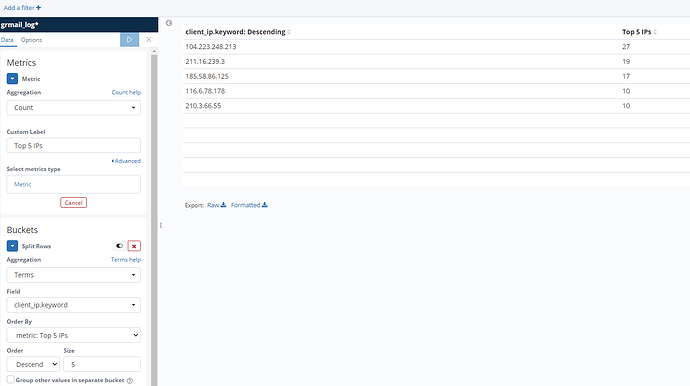Open the Terms aggregation dropdown

point(73,275)
